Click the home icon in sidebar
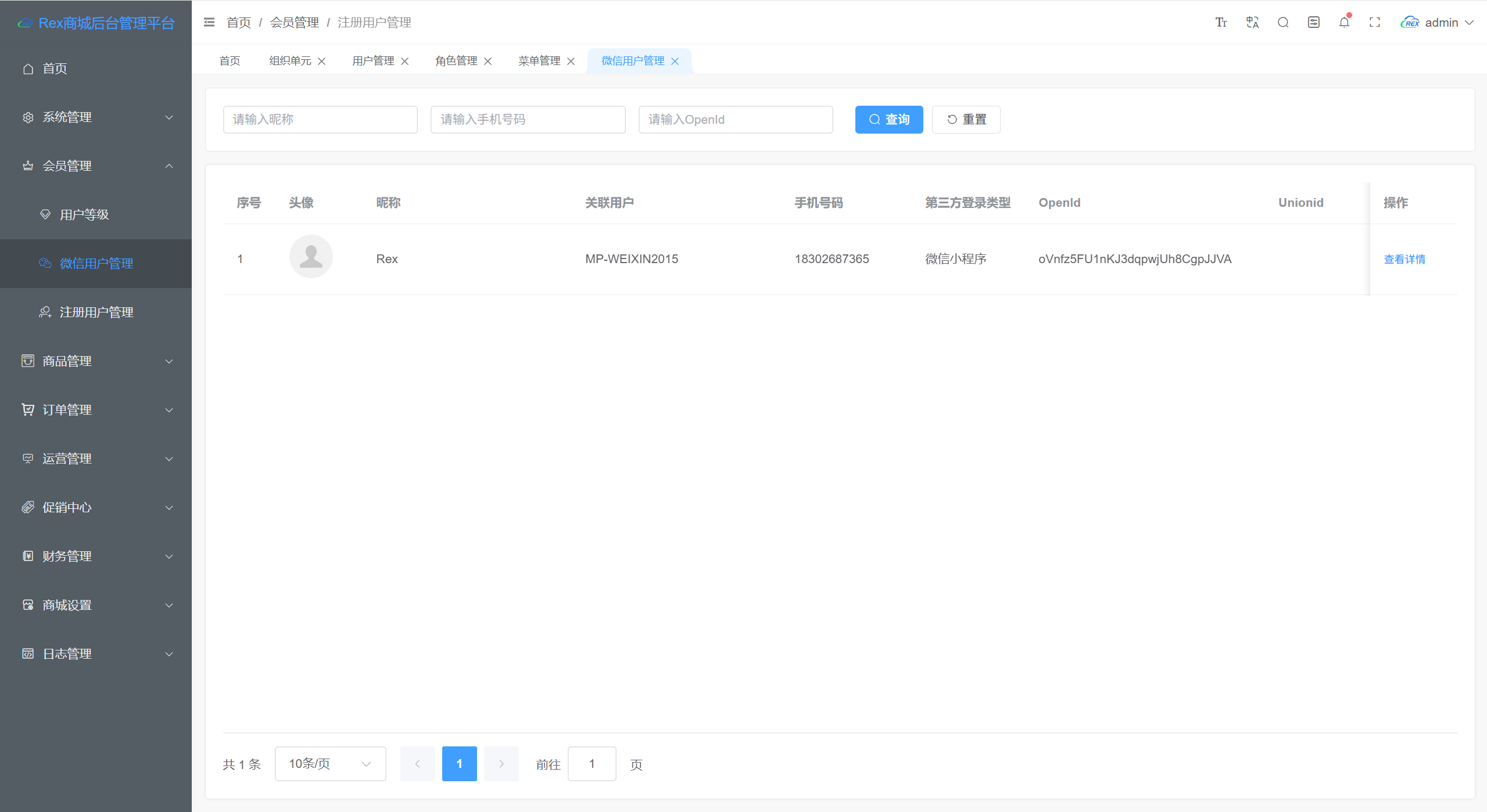This screenshot has height=812, width=1487. click(28, 69)
